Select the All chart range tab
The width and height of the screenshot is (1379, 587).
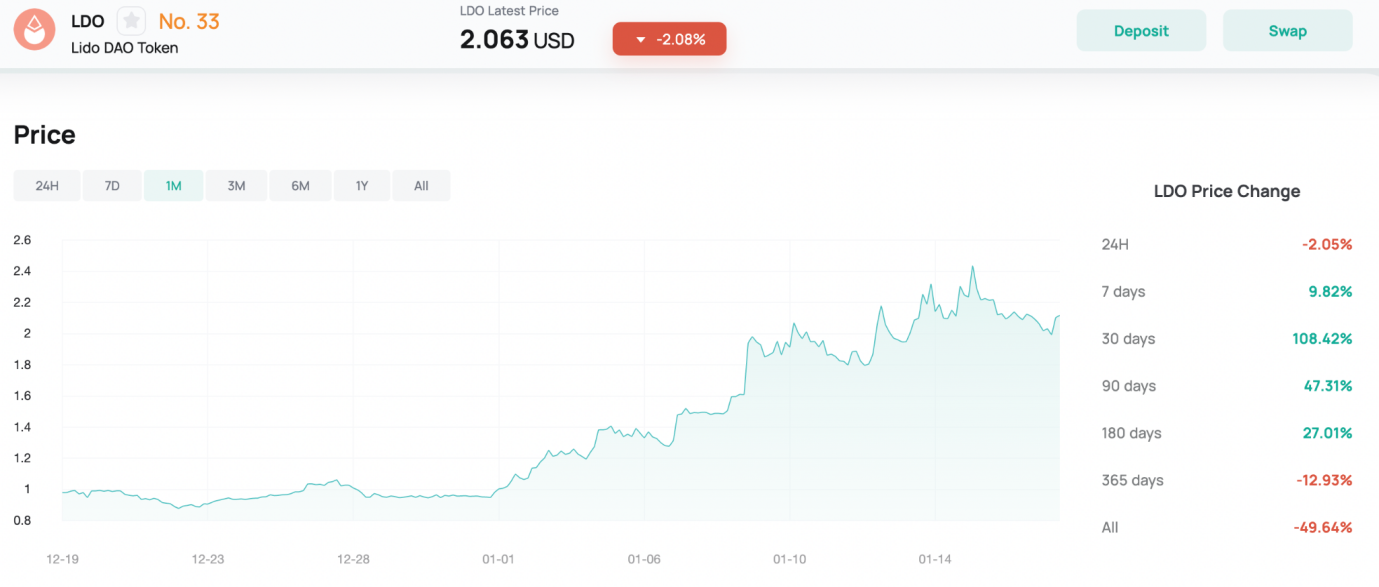421,186
